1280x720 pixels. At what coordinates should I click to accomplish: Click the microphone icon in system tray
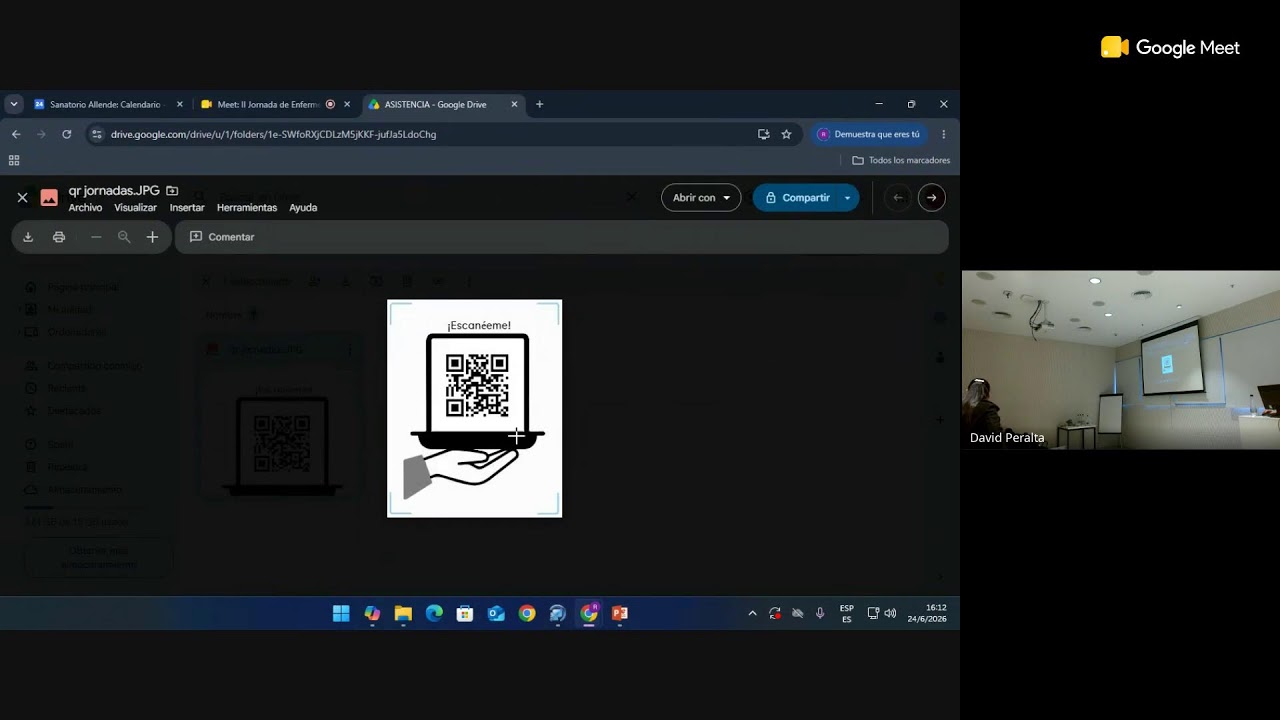point(820,614)
